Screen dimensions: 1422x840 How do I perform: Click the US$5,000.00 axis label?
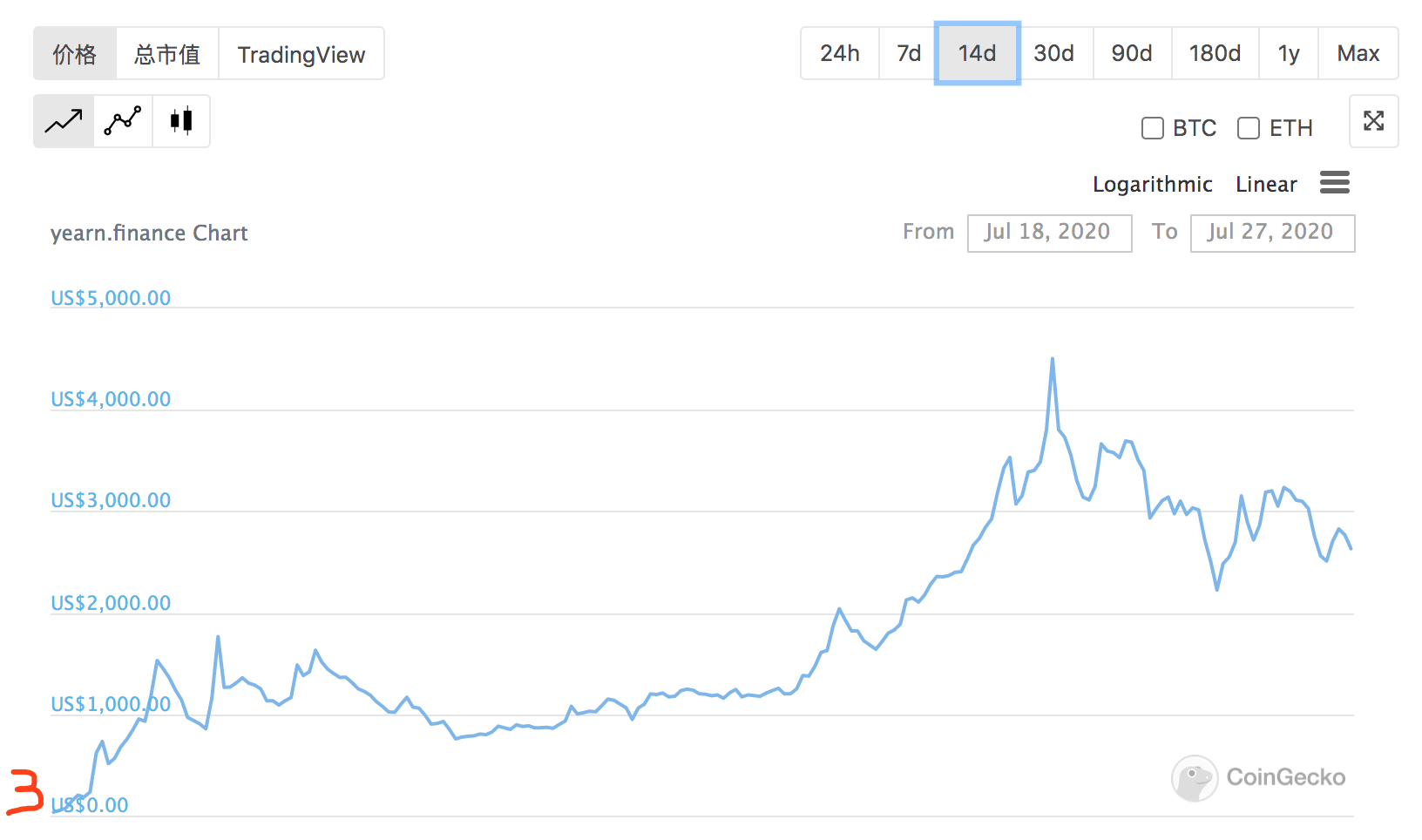tap(111, 298)
